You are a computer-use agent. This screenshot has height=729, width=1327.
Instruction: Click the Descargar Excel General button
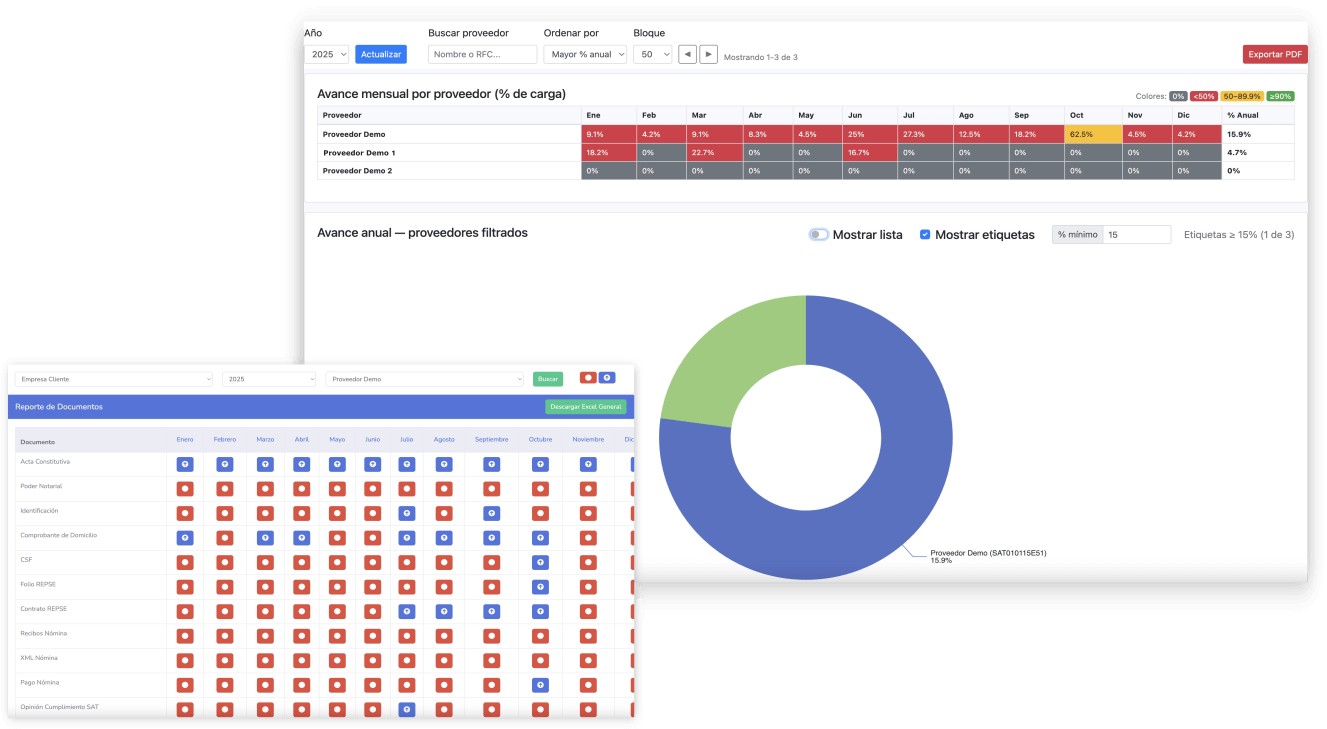[x=586, y=407]
